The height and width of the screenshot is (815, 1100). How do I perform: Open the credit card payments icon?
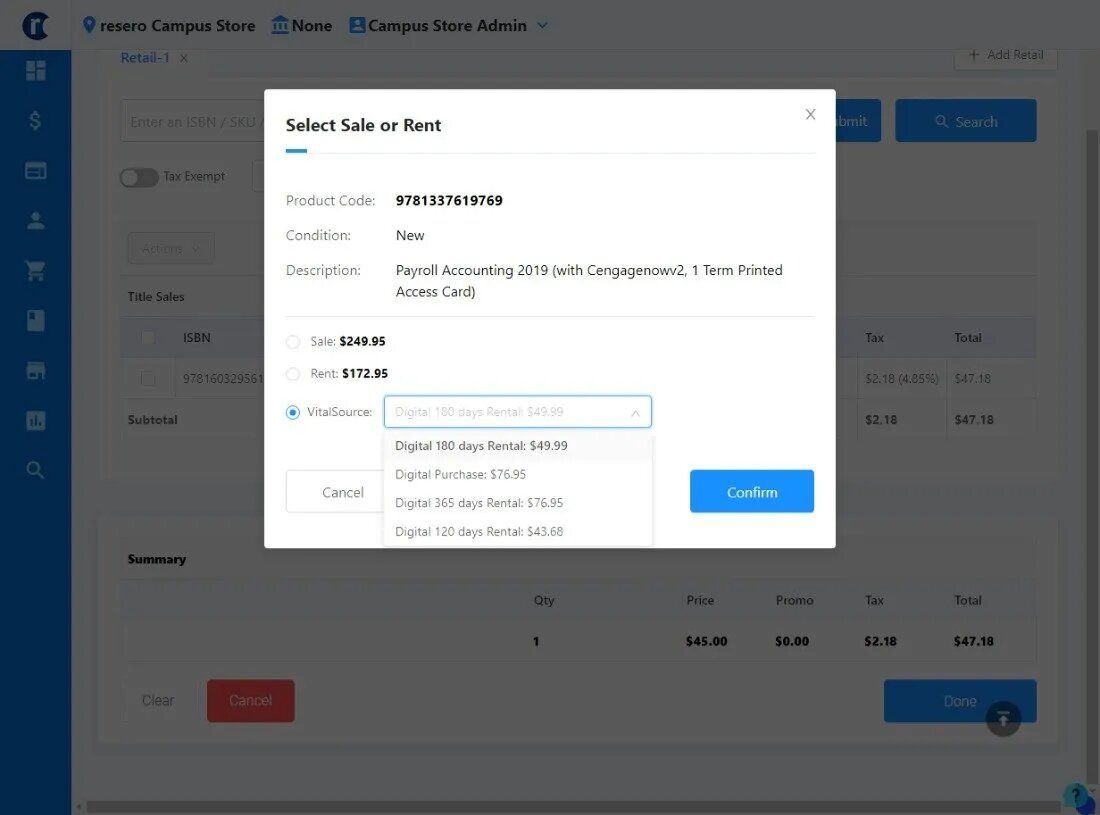35,170
